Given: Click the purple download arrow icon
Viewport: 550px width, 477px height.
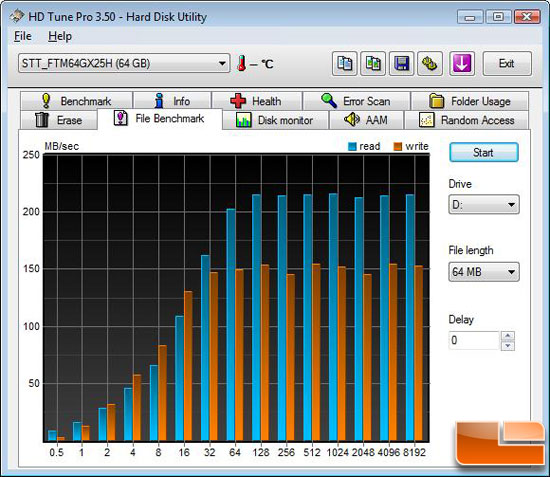Looking at the screenshot, I should (462, 63).
